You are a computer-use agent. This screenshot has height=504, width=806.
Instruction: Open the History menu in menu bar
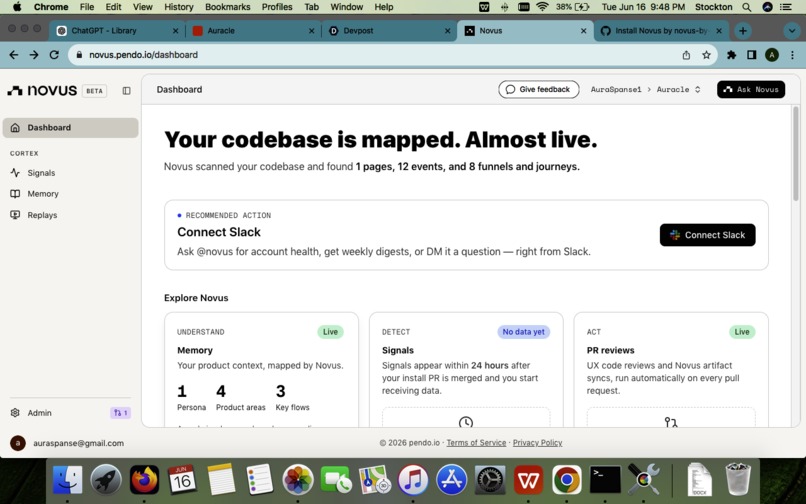(178, 7)
